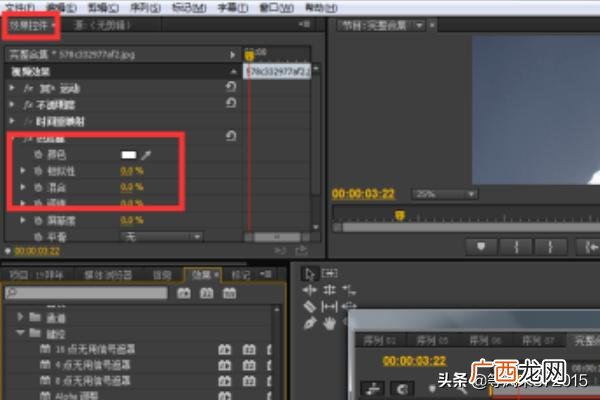Select the Pen tool
600x400 pixels.
[x=310, y=323]
